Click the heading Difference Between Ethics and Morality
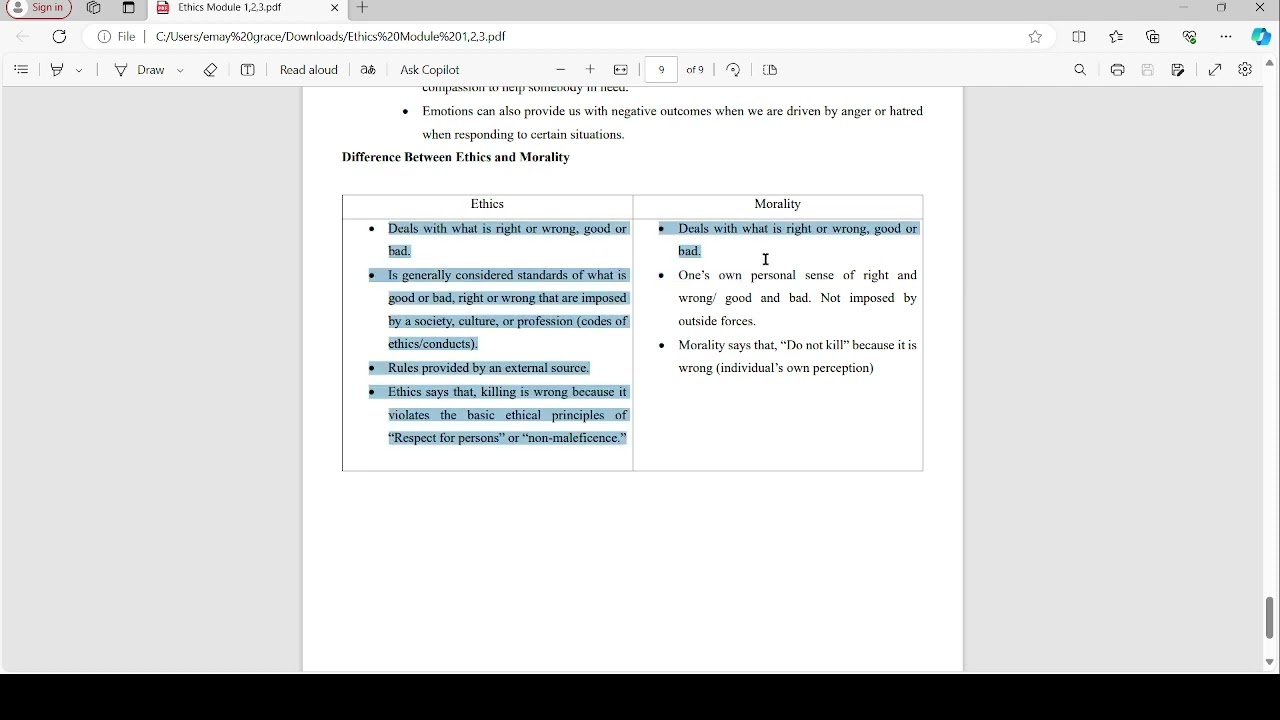Viewport: 1280px width, 720px height. click(456, 158)
